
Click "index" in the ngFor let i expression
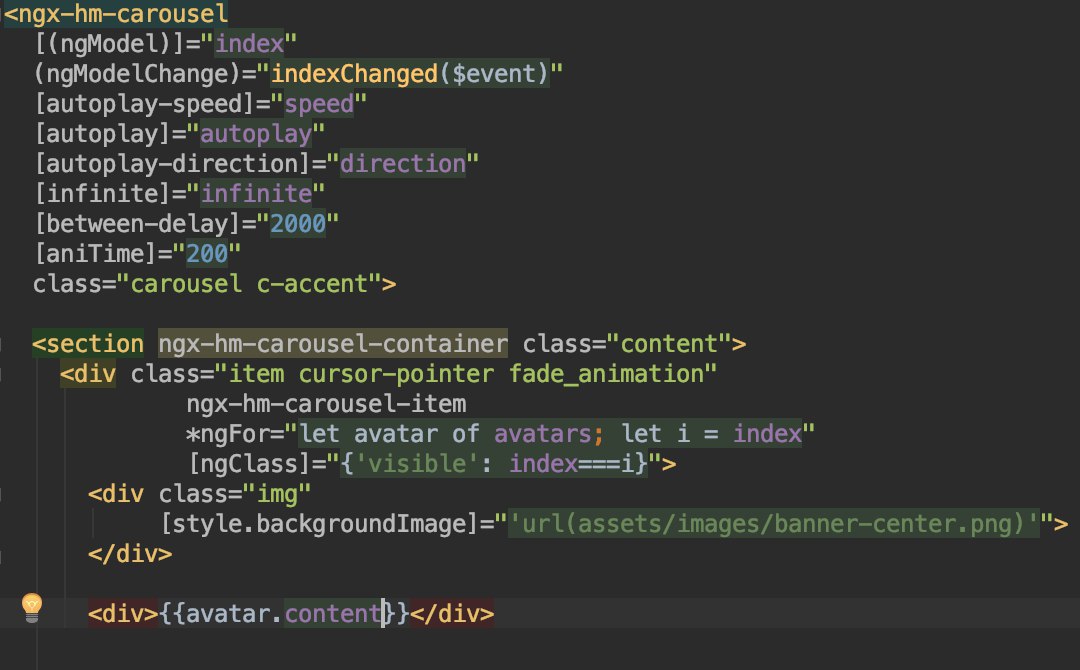click(767, 434)
